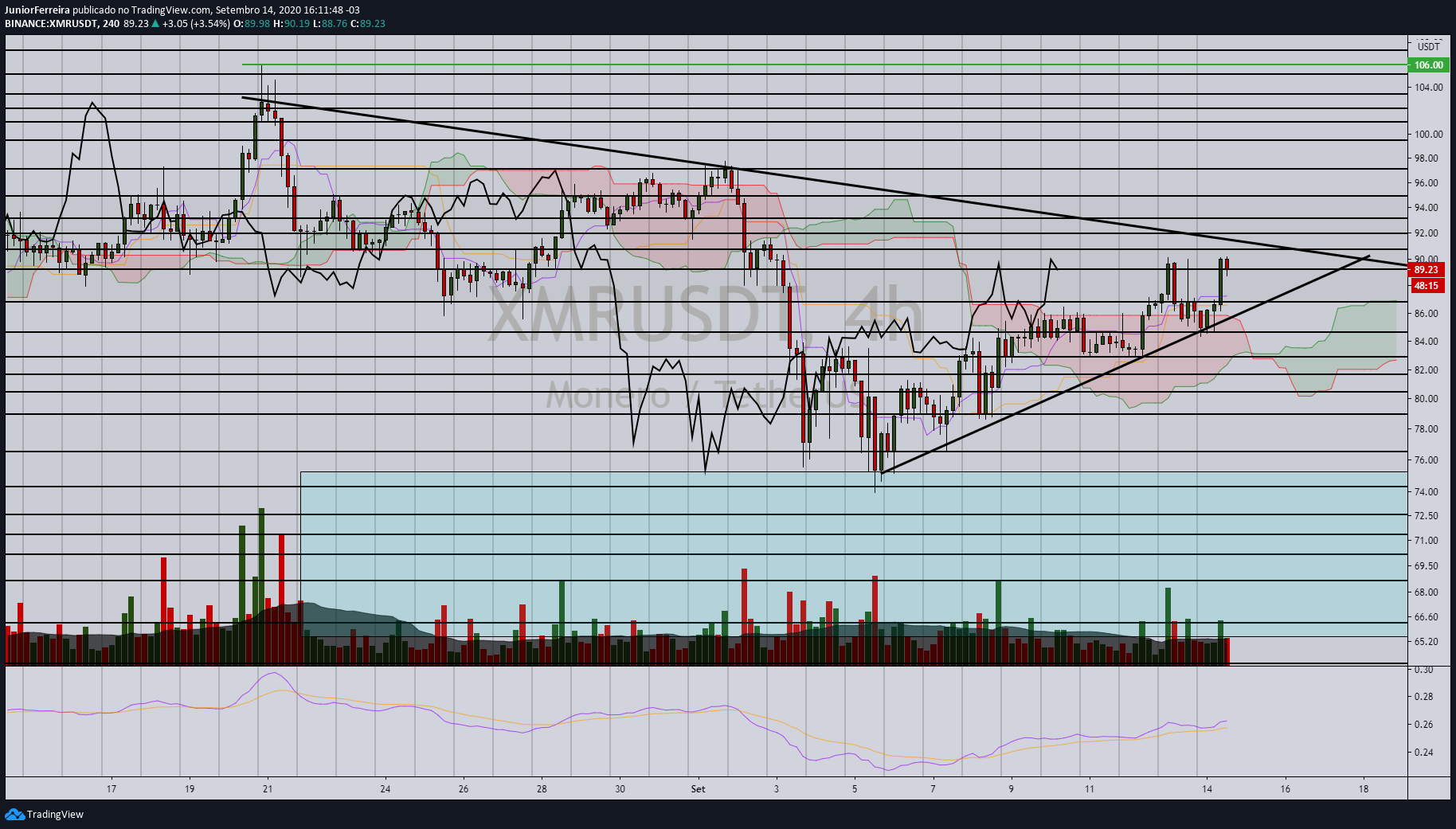The image size is (1456, 829).
Task: Click the 74.00 price axis value
Action: point(1426,491)
